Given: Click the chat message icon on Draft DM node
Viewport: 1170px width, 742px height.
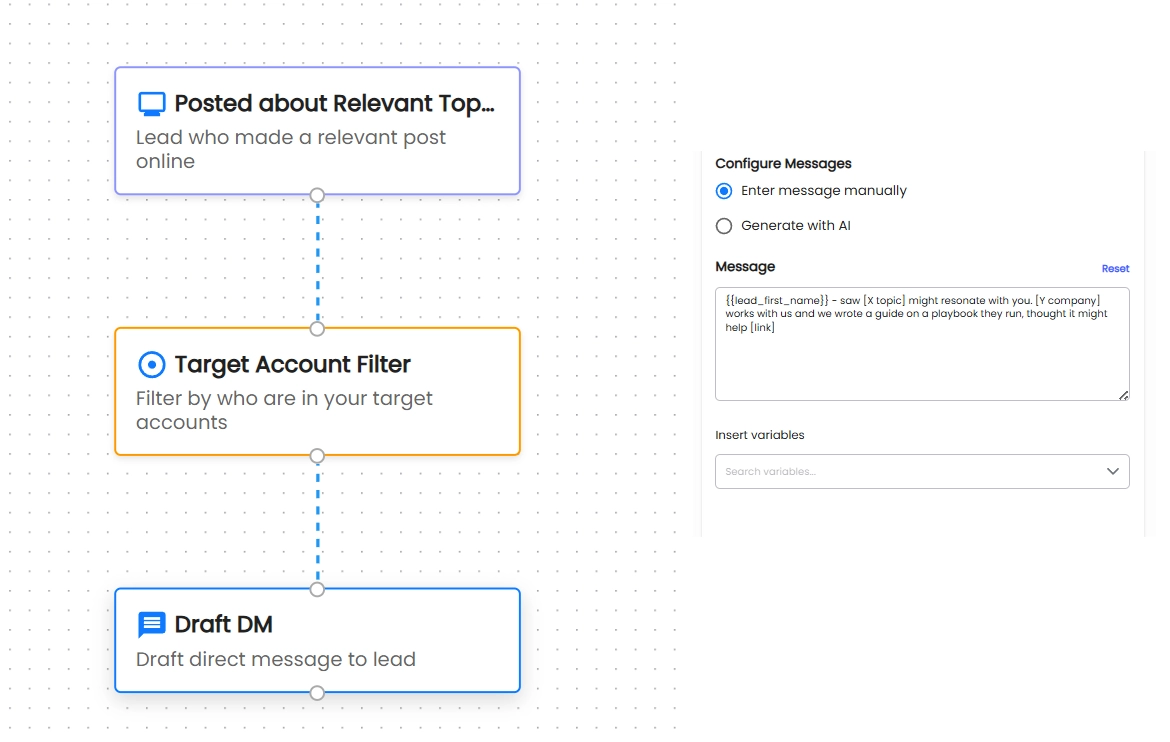Looking at the screenshot, I should [x=151, y=625].
